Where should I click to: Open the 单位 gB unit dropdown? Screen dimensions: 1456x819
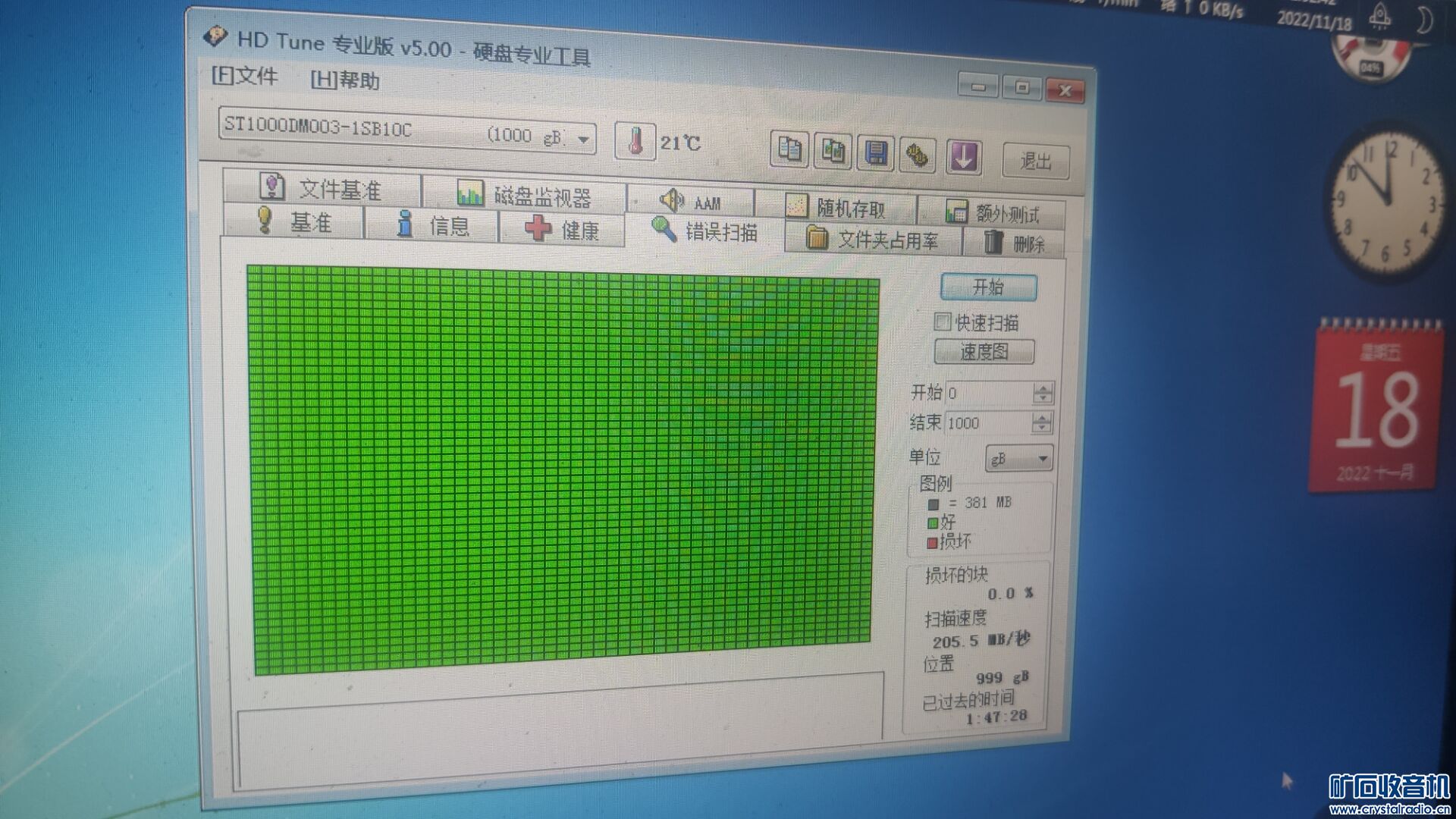point(1019,459)
